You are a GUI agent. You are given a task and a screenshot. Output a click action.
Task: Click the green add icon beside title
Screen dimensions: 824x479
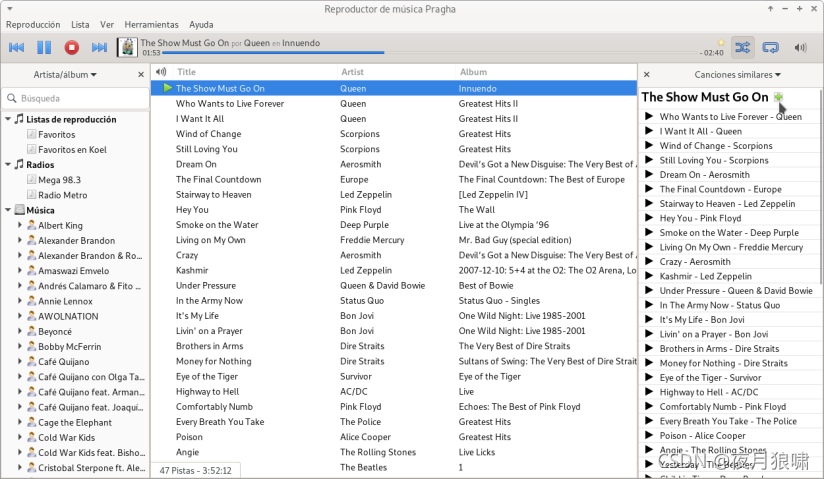[778, 97]
